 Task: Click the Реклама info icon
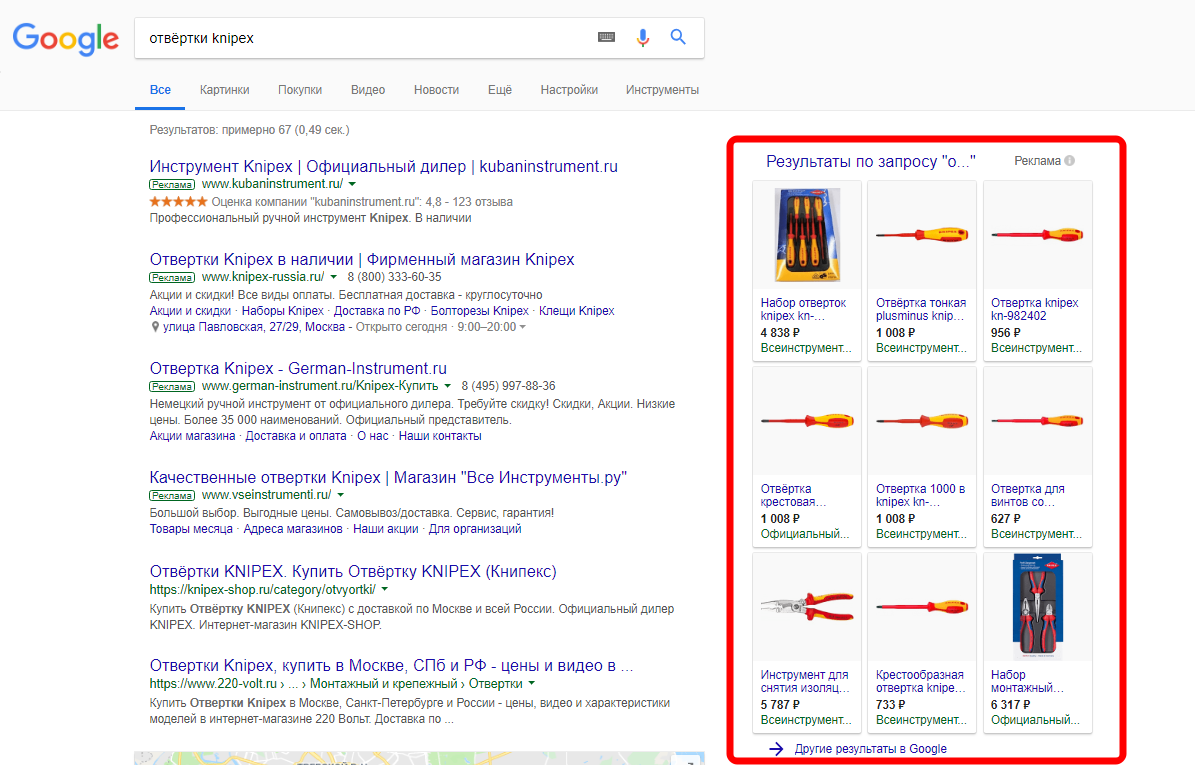point(1069,161)
